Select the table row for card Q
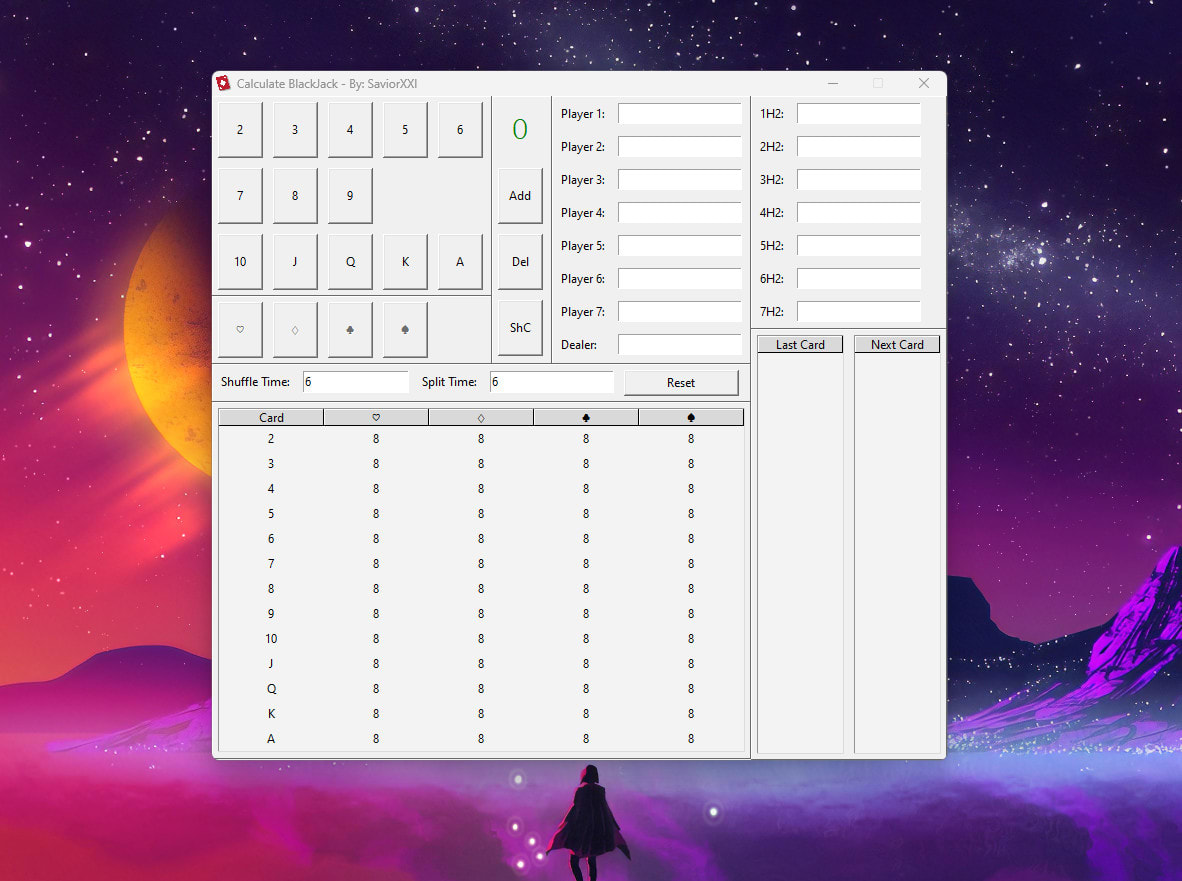This screenshot has width=1182, height=881. [x=481, y=689]
